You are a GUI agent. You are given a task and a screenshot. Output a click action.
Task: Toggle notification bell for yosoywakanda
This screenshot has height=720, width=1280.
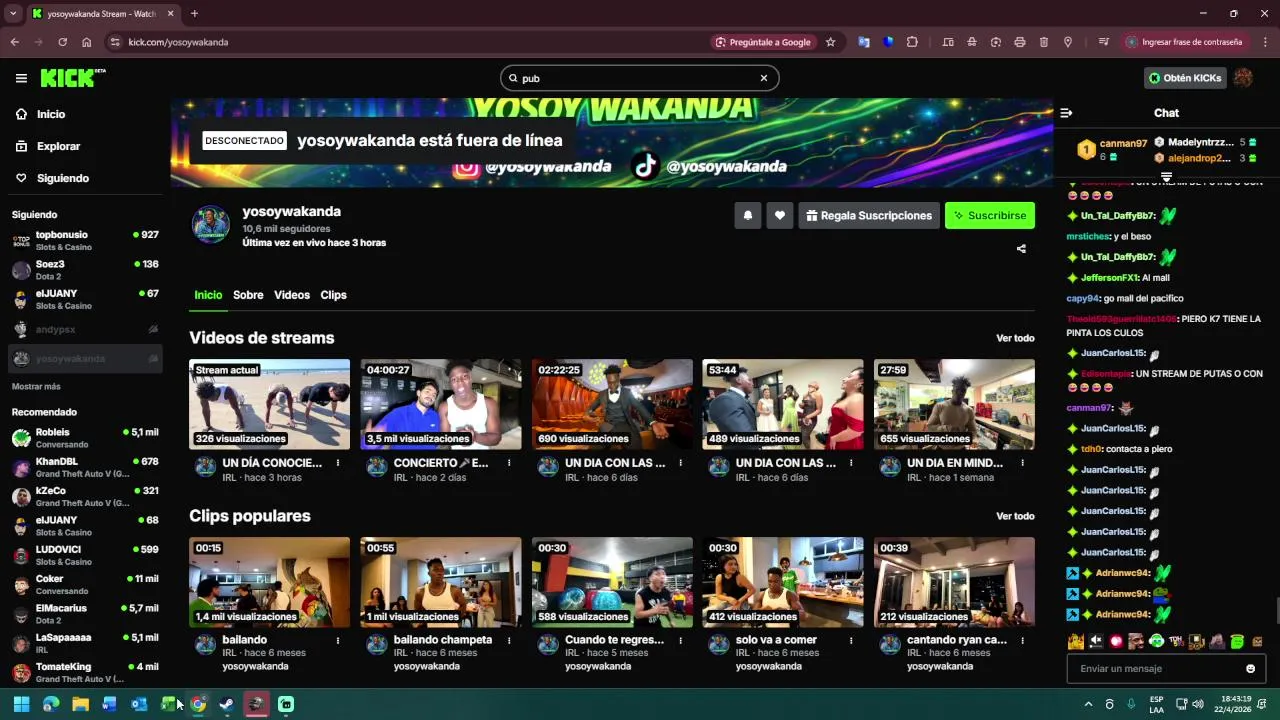[x=747, y=215]
